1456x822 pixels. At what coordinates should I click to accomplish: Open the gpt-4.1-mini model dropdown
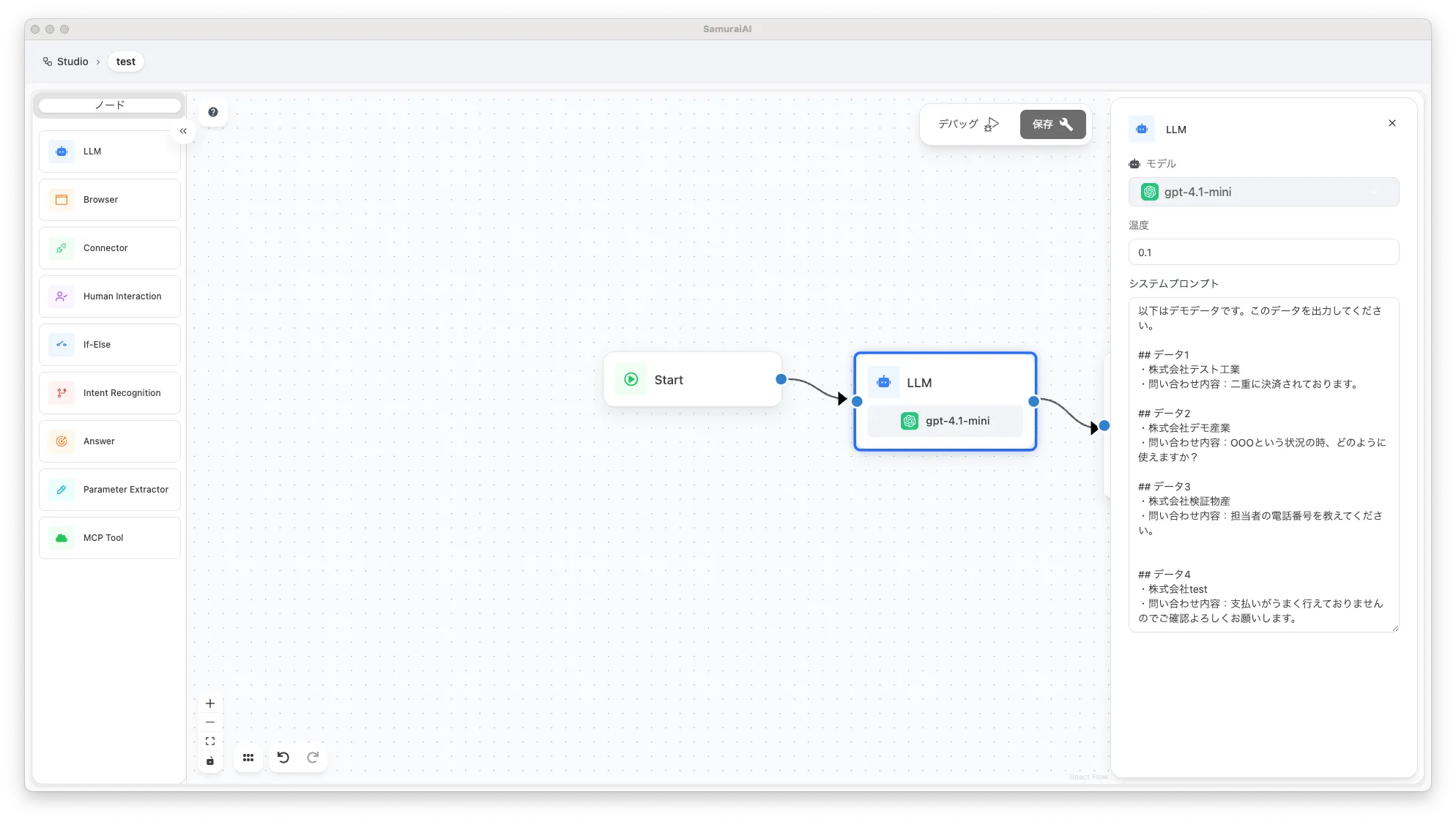(x=1263, y=192)
